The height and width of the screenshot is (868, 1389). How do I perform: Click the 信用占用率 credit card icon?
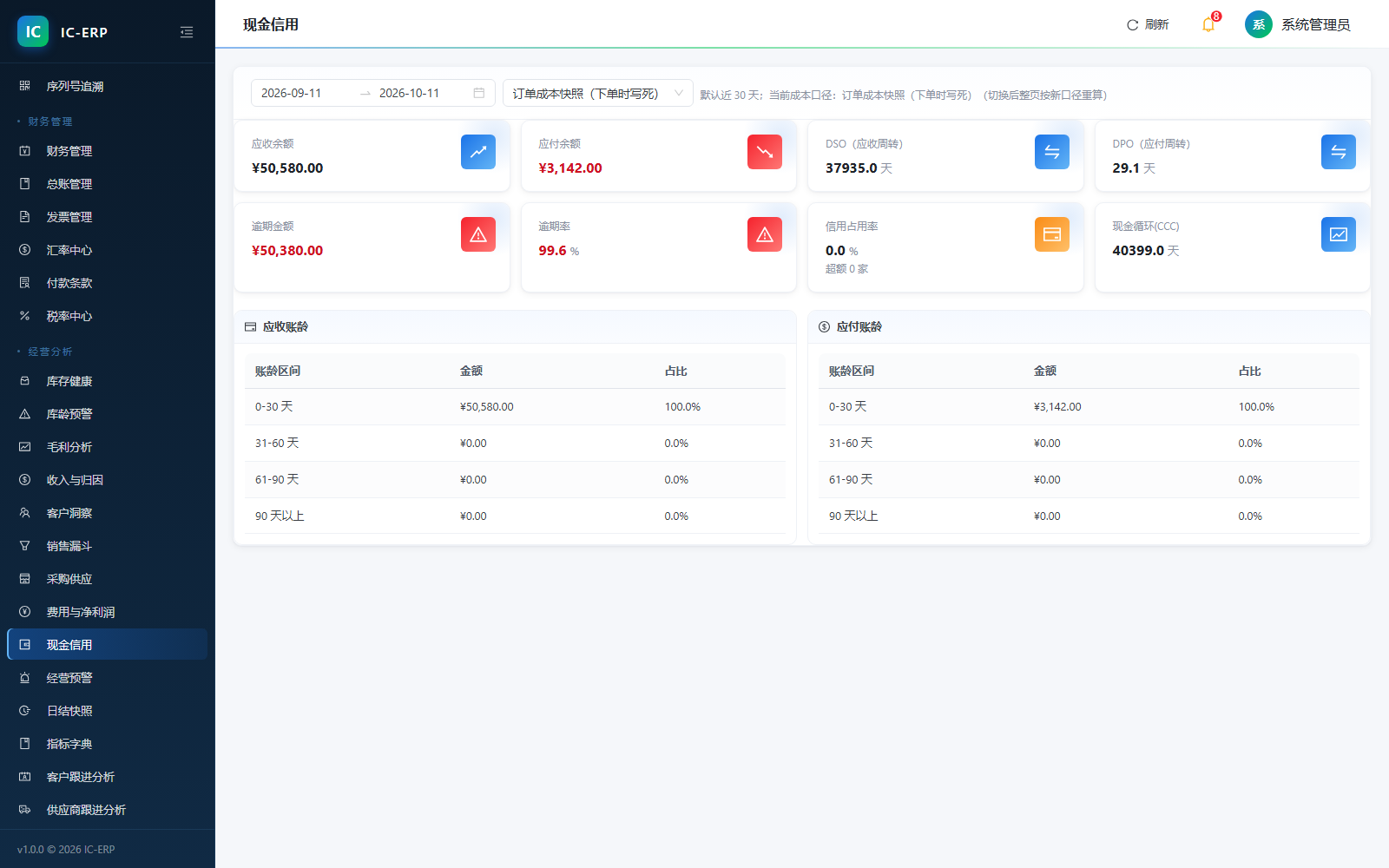click(x=1052, y=234)
